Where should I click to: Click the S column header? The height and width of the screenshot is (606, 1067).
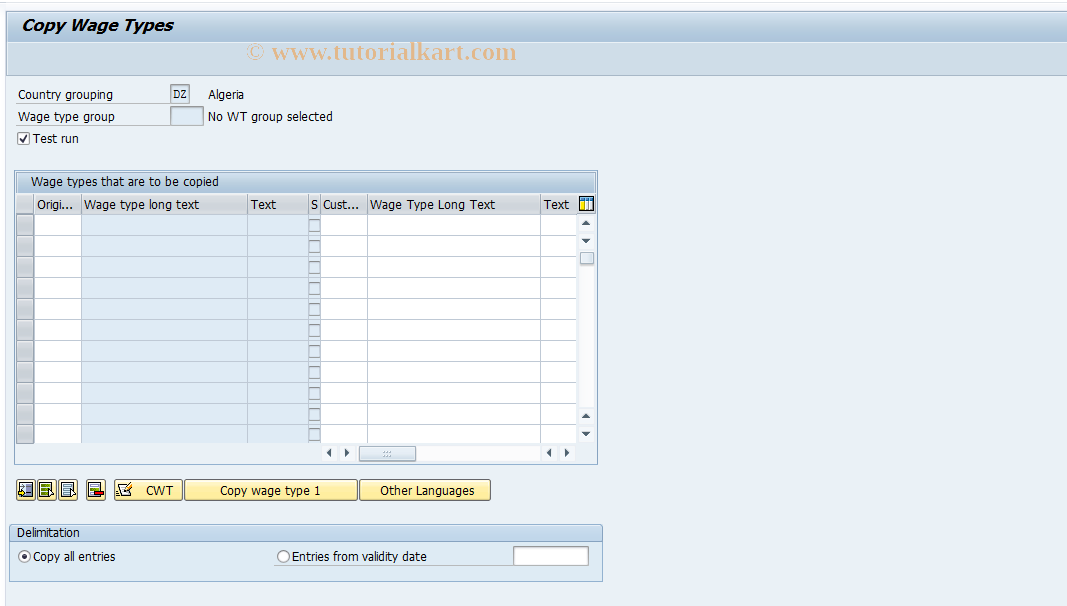314,204
